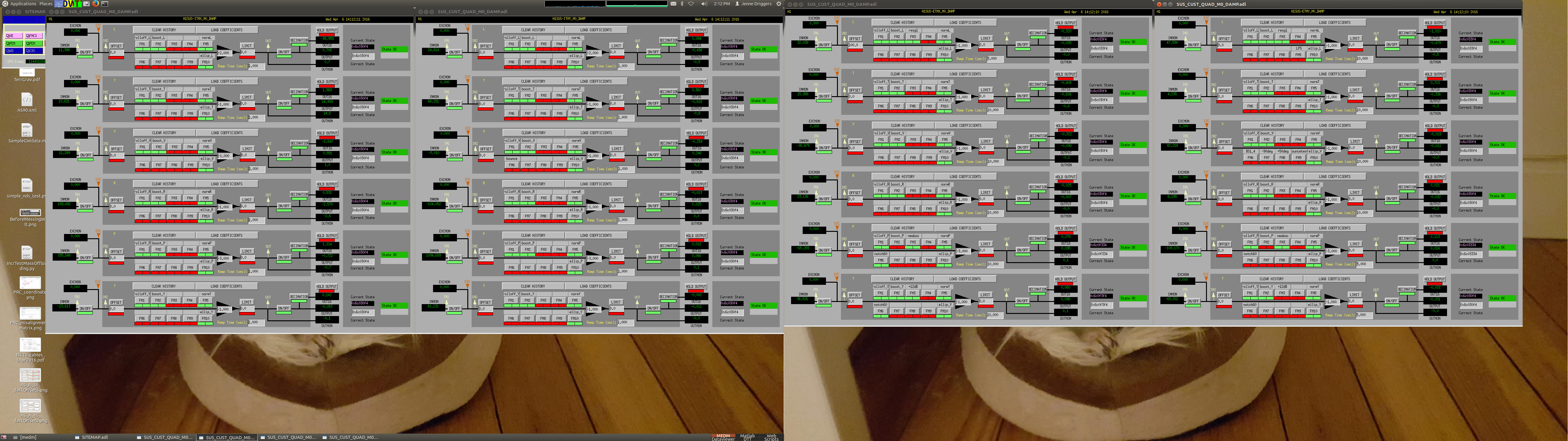Open the terminal icon in top panel
1568x441 pixels.
(105, 4)
